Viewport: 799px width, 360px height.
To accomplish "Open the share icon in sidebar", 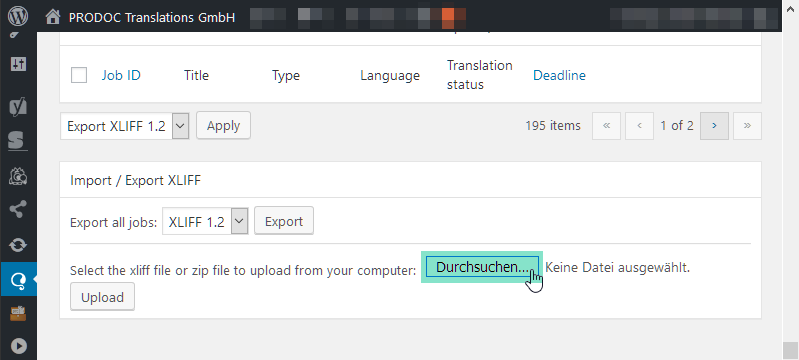I will click(18, 209).
